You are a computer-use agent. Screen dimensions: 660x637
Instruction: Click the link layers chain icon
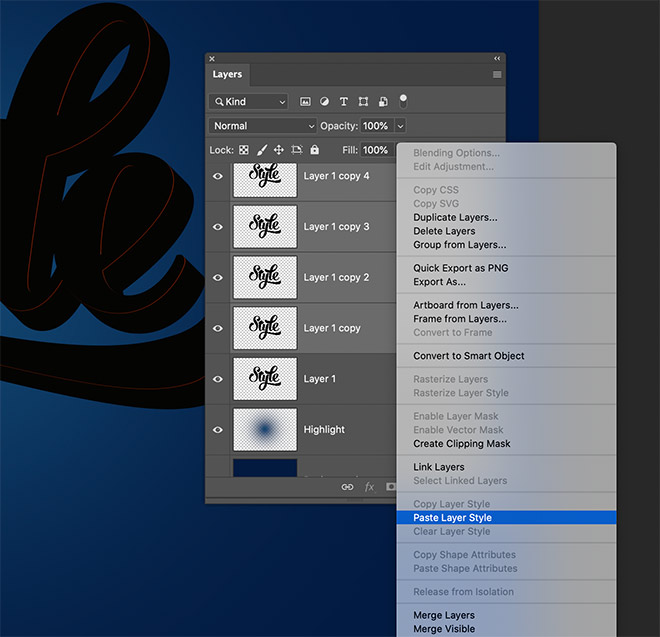pyautogui.click(x=347, y=487)
